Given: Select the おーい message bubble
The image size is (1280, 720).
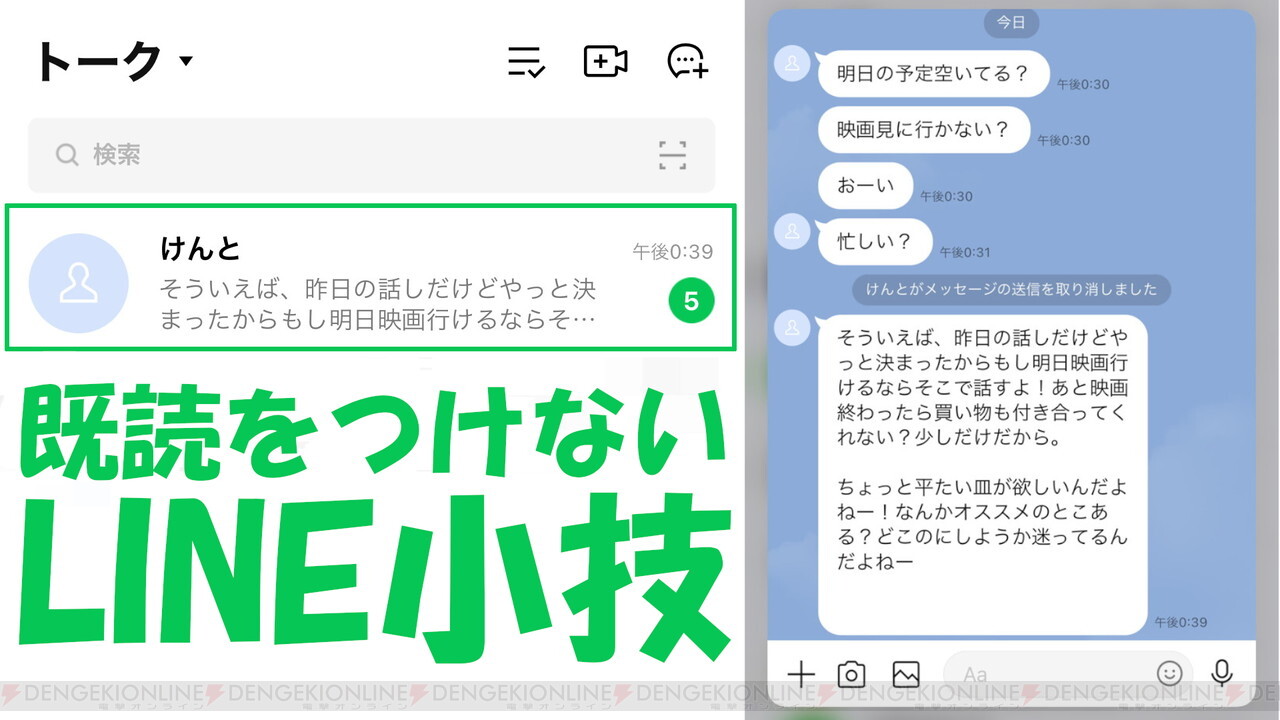Looking at the screenshot, I should click(x=865, y=185).
